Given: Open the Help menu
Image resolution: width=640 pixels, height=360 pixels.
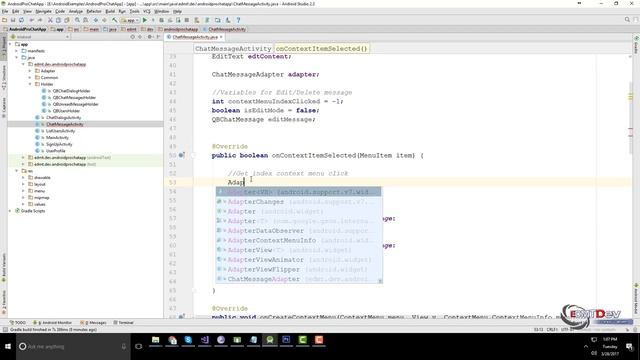Looking at the screenshot, I should 178,11.
